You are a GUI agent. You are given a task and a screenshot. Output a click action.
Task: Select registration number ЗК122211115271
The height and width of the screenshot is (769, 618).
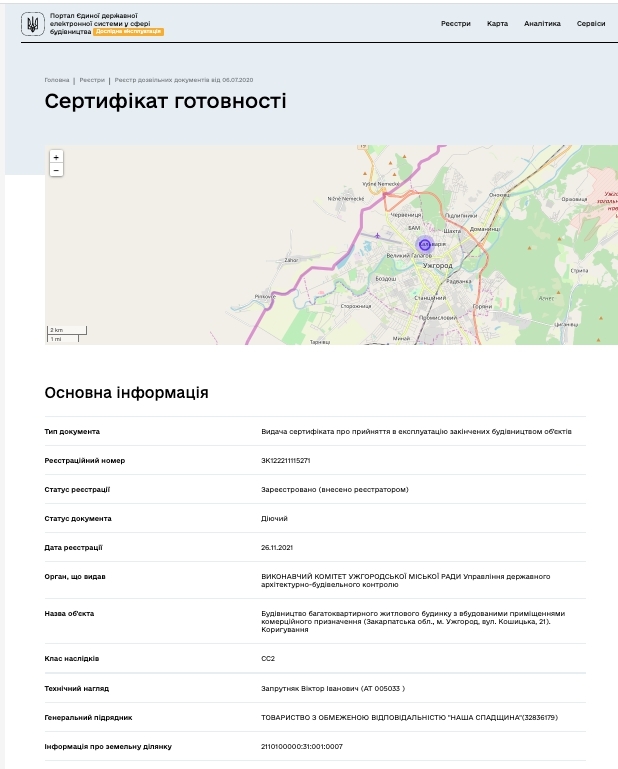point(285,461)
